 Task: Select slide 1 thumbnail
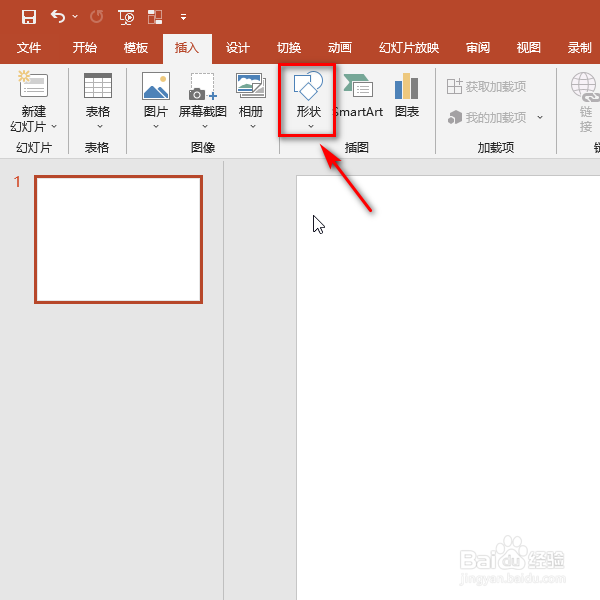[x=118, y=240]
